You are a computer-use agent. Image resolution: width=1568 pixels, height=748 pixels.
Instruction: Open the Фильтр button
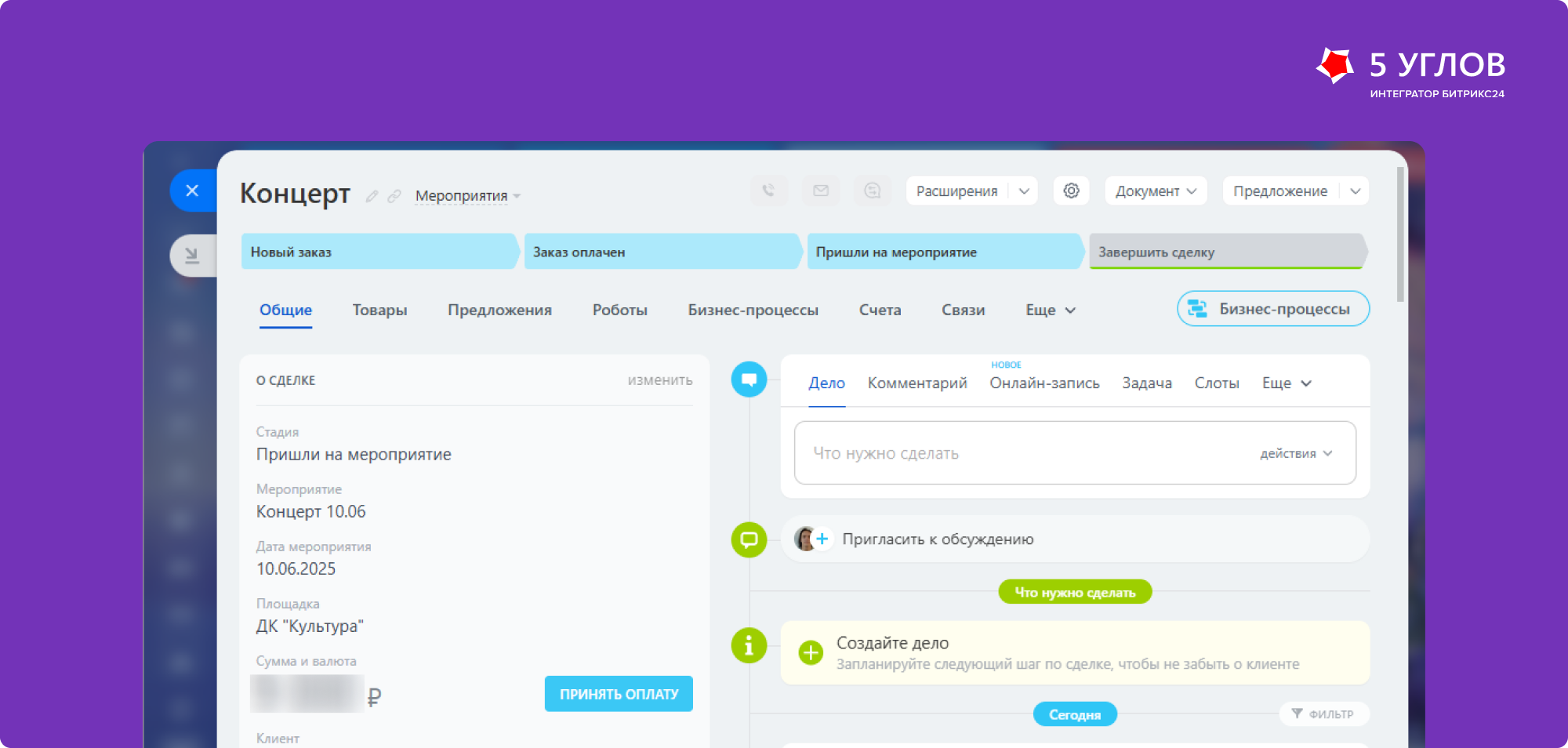click(x=1323, y=714)
